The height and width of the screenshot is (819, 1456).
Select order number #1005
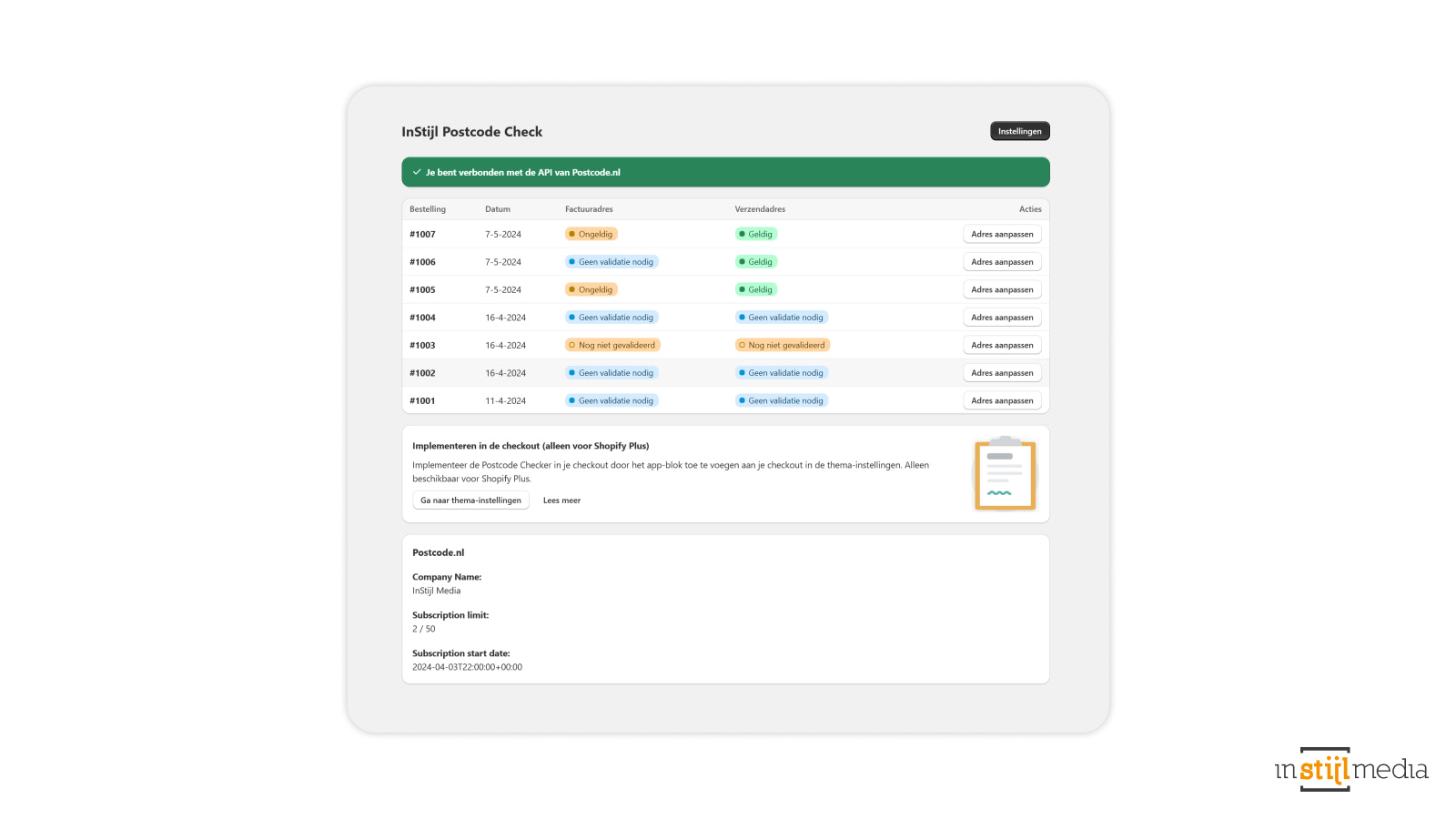422,289
